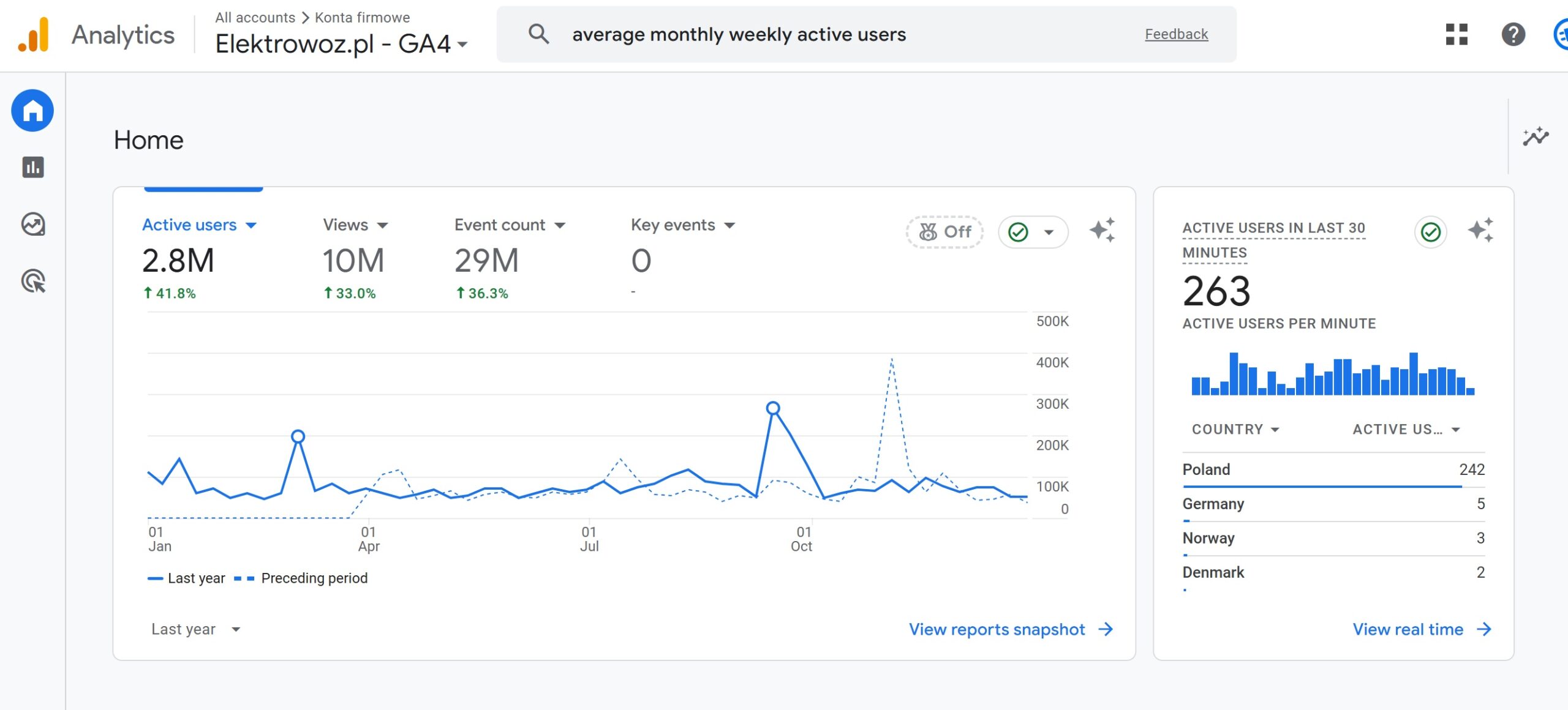The image size is (1568, 710).
Task: Click the Google Analytics logo
Action: pos(33,35)
